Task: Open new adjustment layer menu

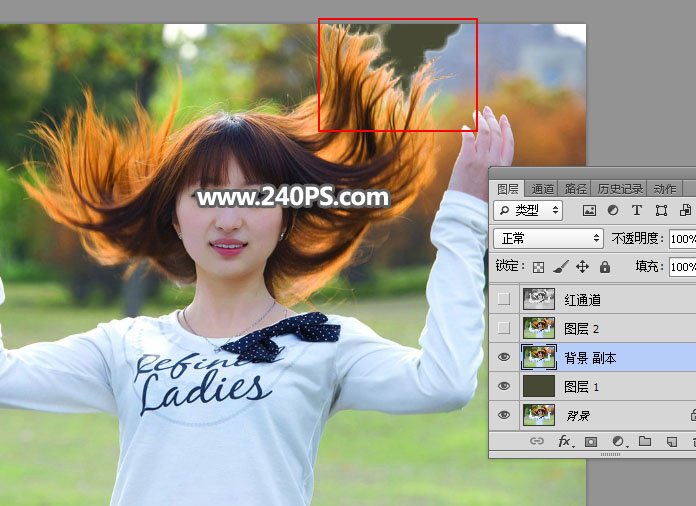Action: coord(617,441)
